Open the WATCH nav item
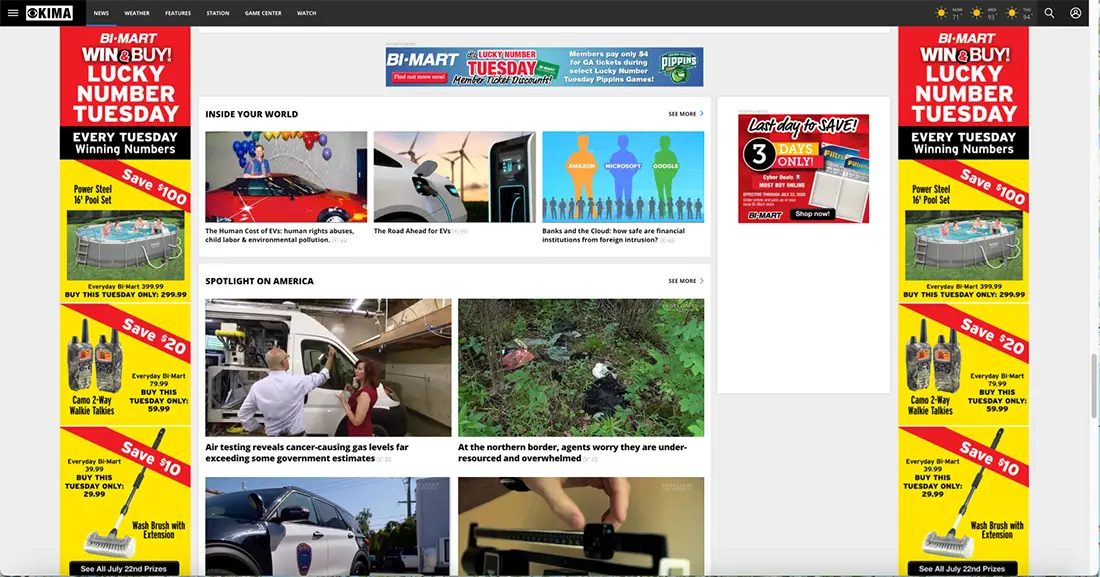1100x577 pixels. pyautogui.click(x=307, y=13)
